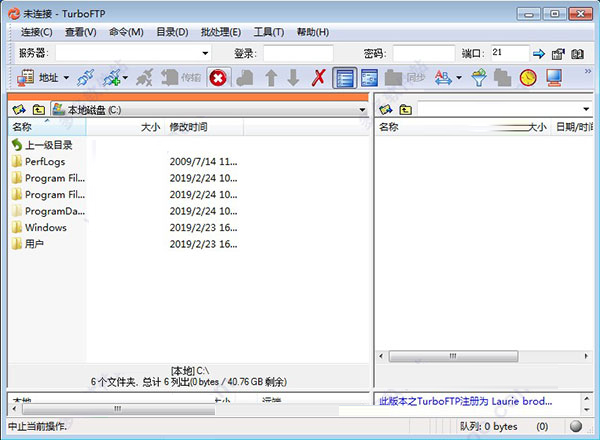Image resolution: width=600 pixels, height=440 pixels.
Task: Open the 命令(M) menu
Action: [126, 32]
